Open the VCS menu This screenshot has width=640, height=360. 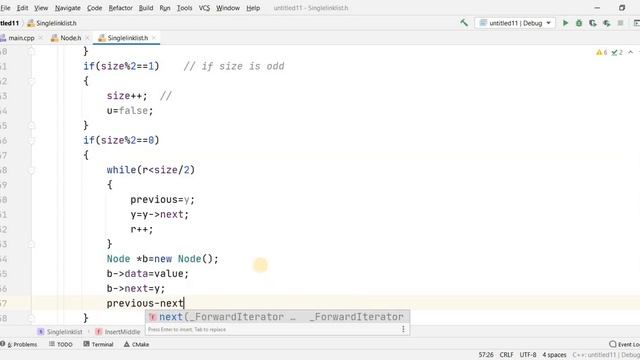[x=204, y=8]
